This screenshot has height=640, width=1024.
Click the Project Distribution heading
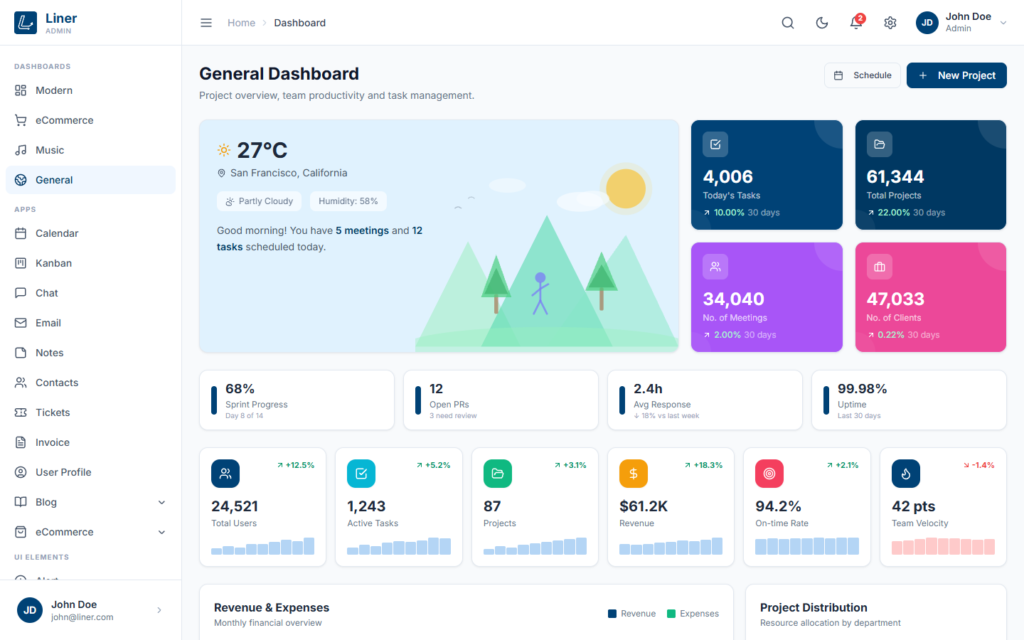point(814,607)
